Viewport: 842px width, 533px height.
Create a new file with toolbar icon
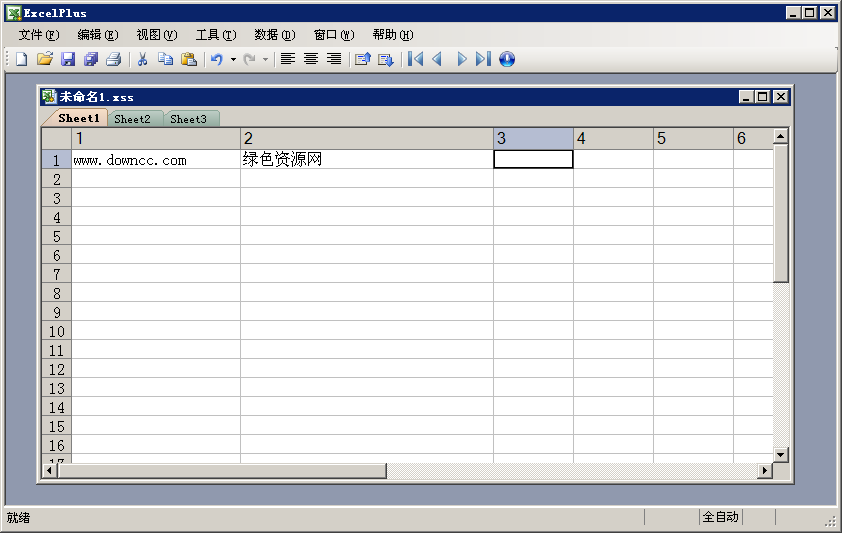pyautogui.click(x=21, y=59)
